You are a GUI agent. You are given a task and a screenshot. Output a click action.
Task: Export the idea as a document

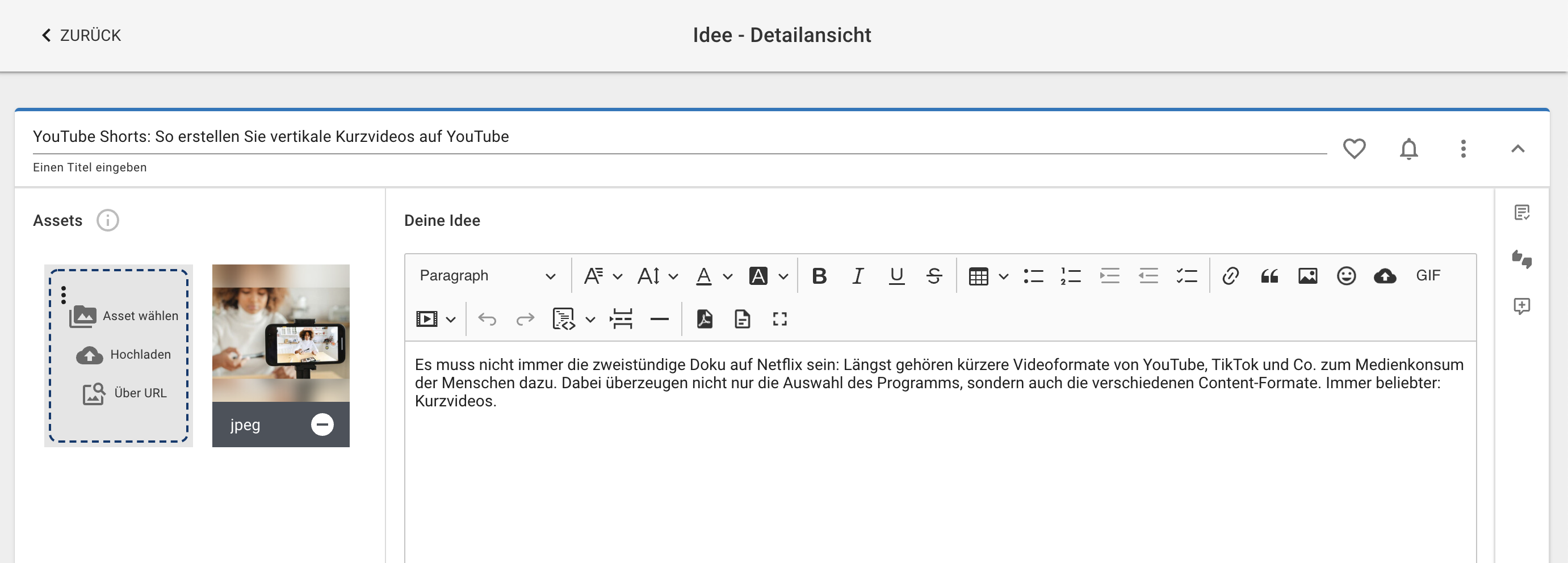742,319
